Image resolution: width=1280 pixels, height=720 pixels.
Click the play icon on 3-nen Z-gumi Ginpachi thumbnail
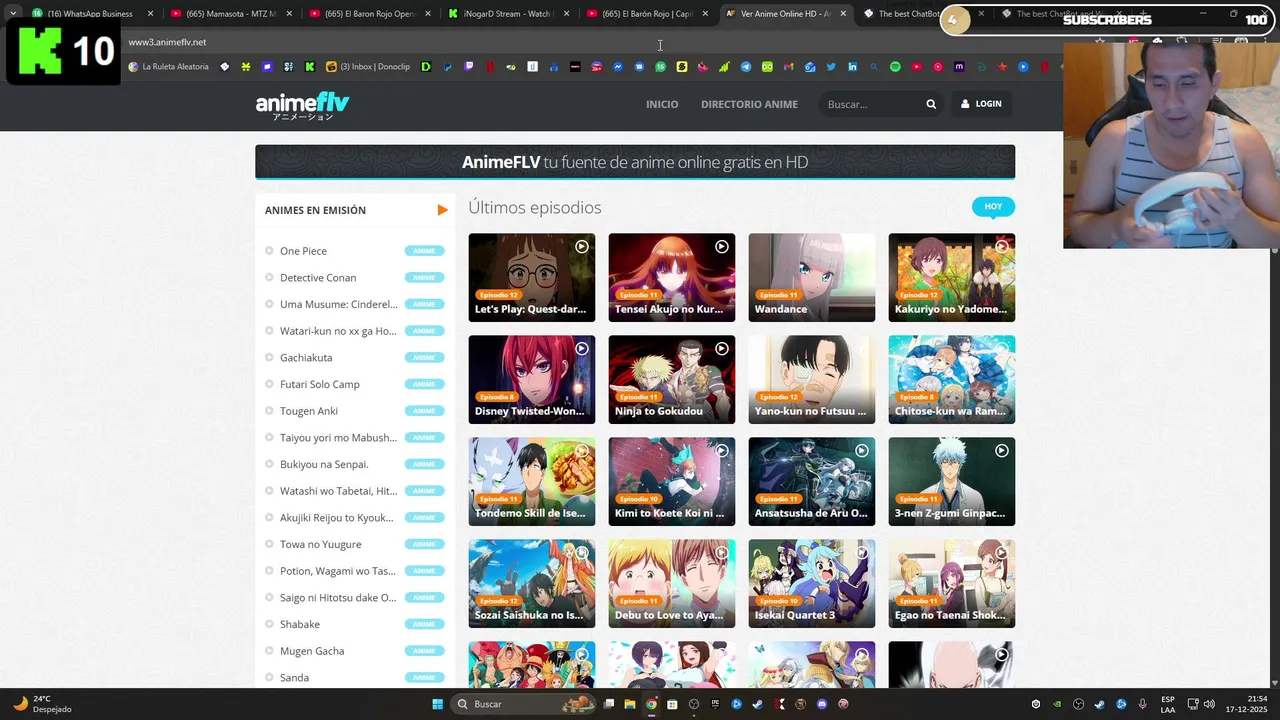pos(1001,451)
